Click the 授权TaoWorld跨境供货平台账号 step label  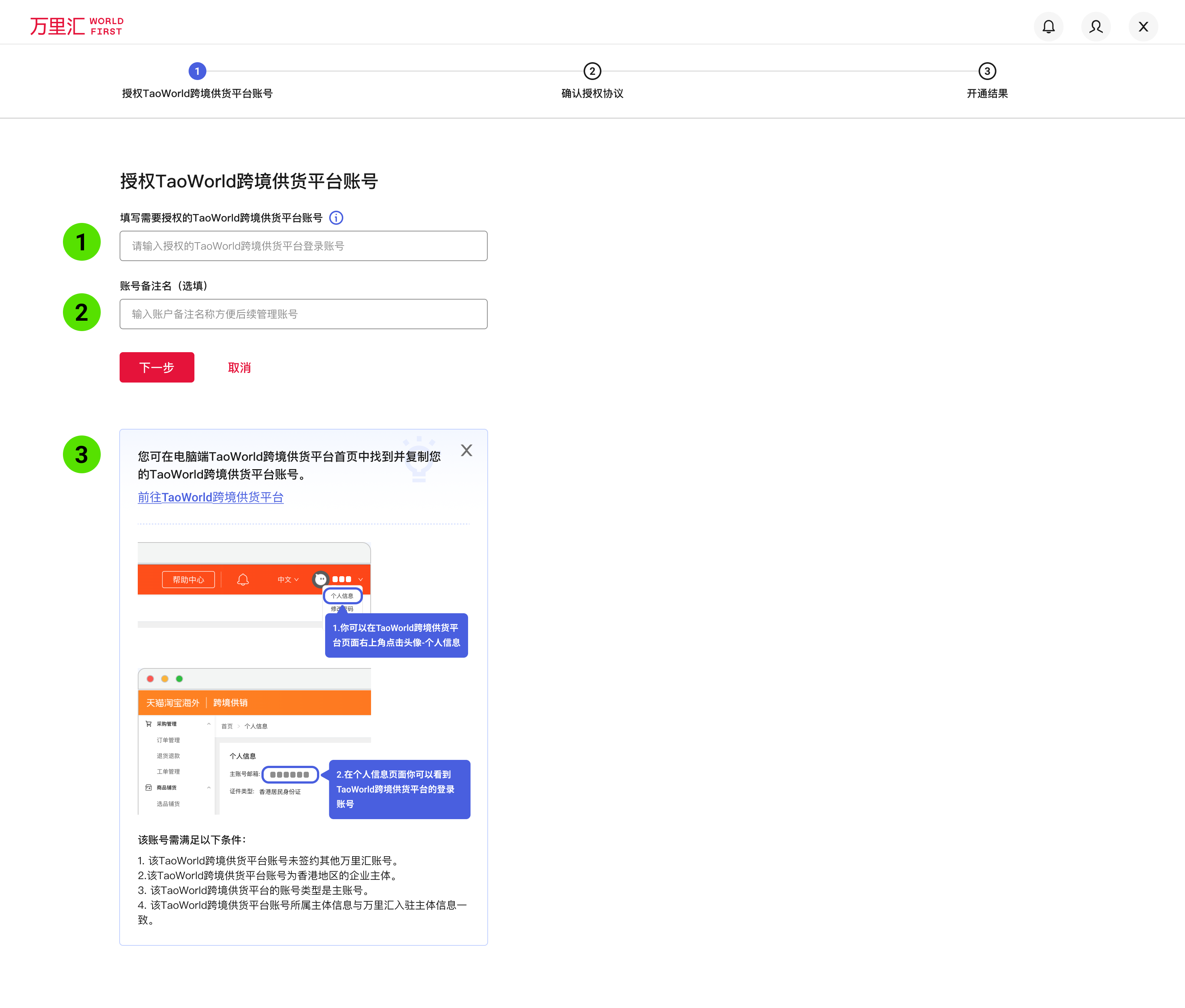coord(197,94)
